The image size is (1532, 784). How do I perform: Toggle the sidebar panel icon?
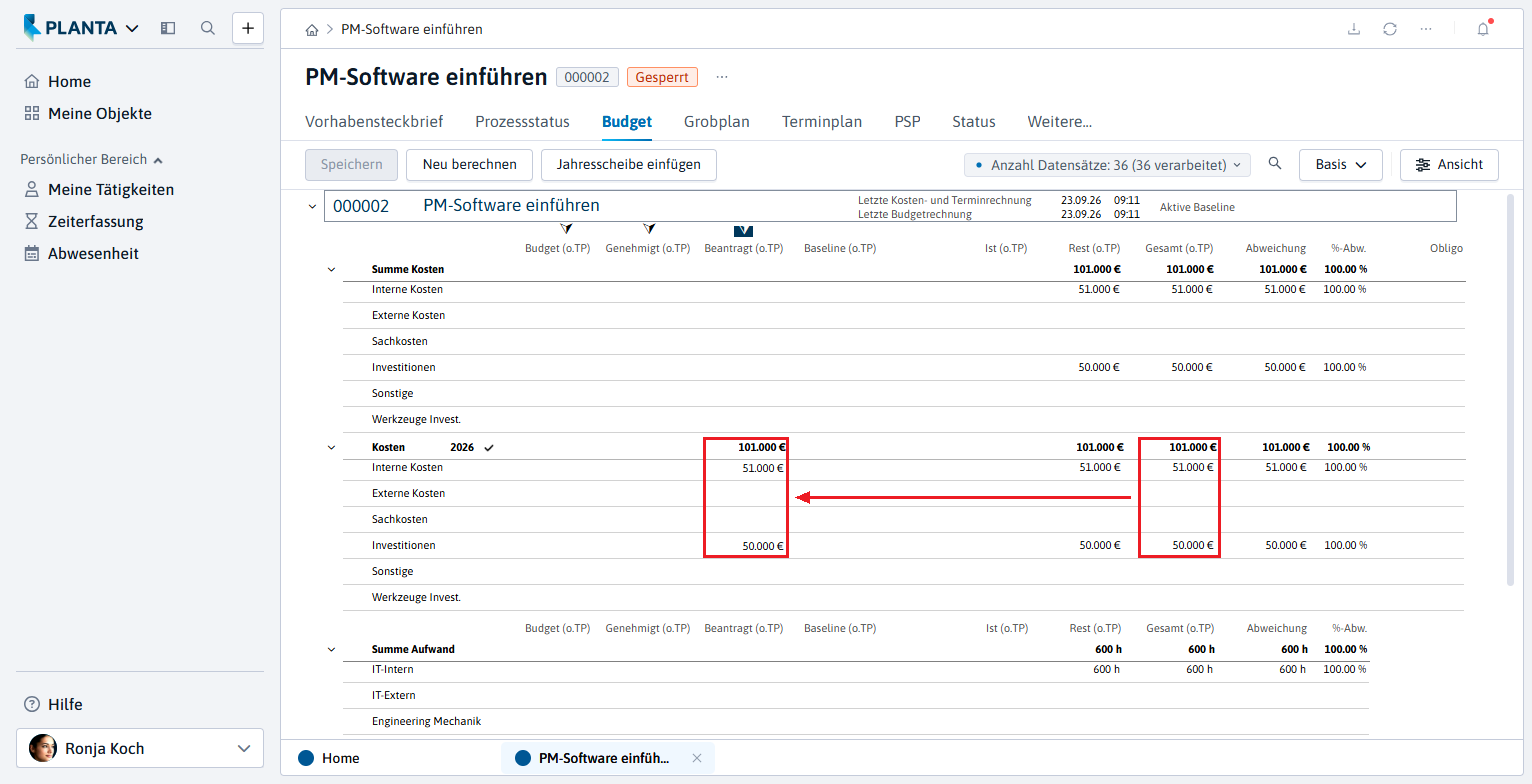click(x=168, y=28)
